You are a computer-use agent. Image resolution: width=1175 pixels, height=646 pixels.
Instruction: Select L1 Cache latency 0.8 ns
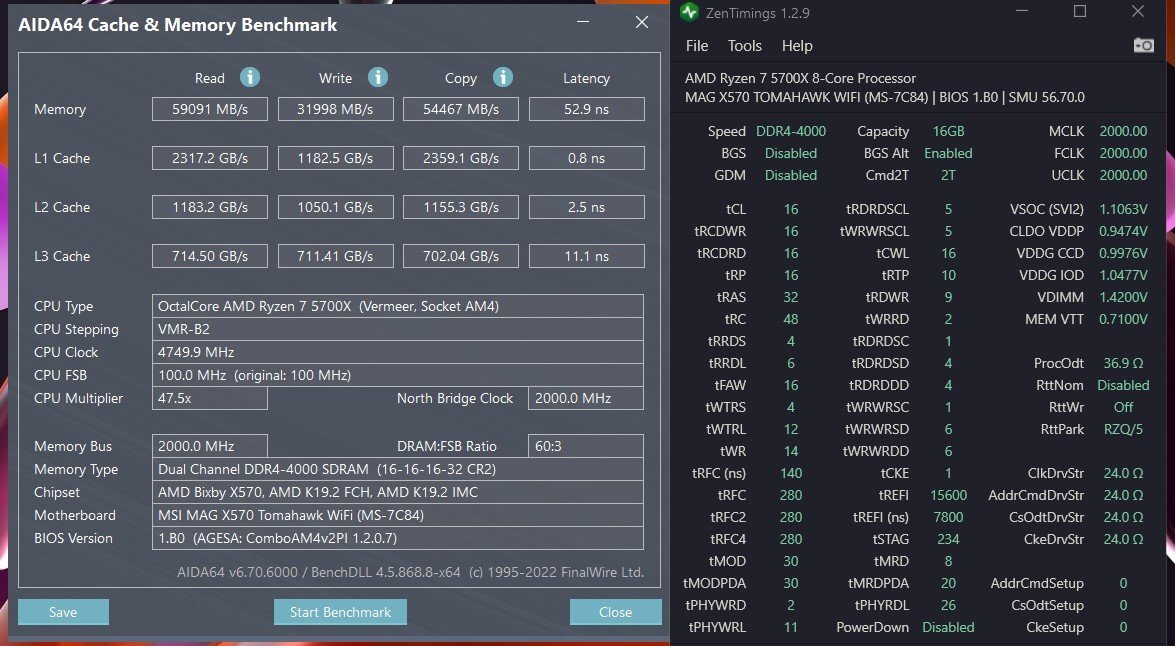click(x=587, y=158)
